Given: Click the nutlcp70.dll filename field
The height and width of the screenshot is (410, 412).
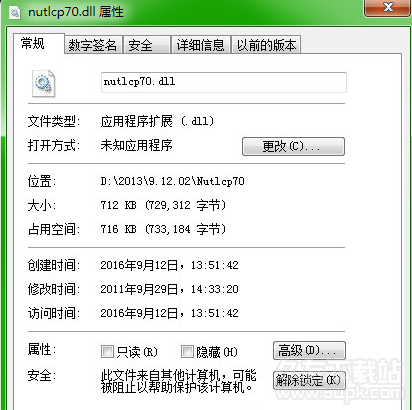Looking at the screenshot, I should (224, 82).
